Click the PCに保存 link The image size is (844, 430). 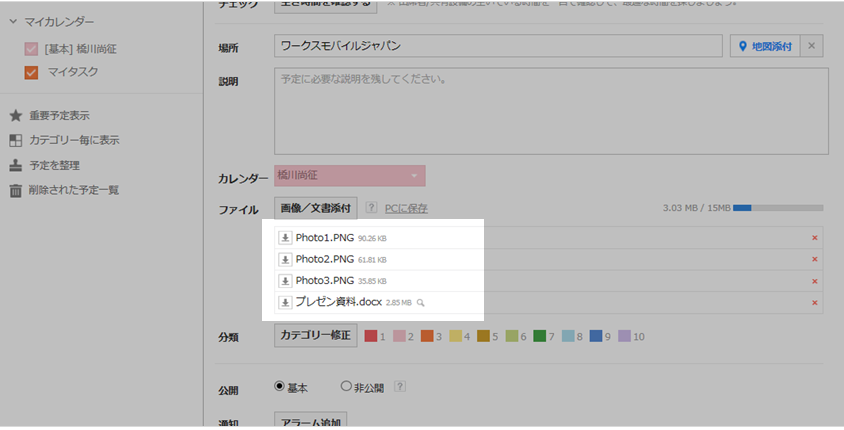tap(405, 208)
